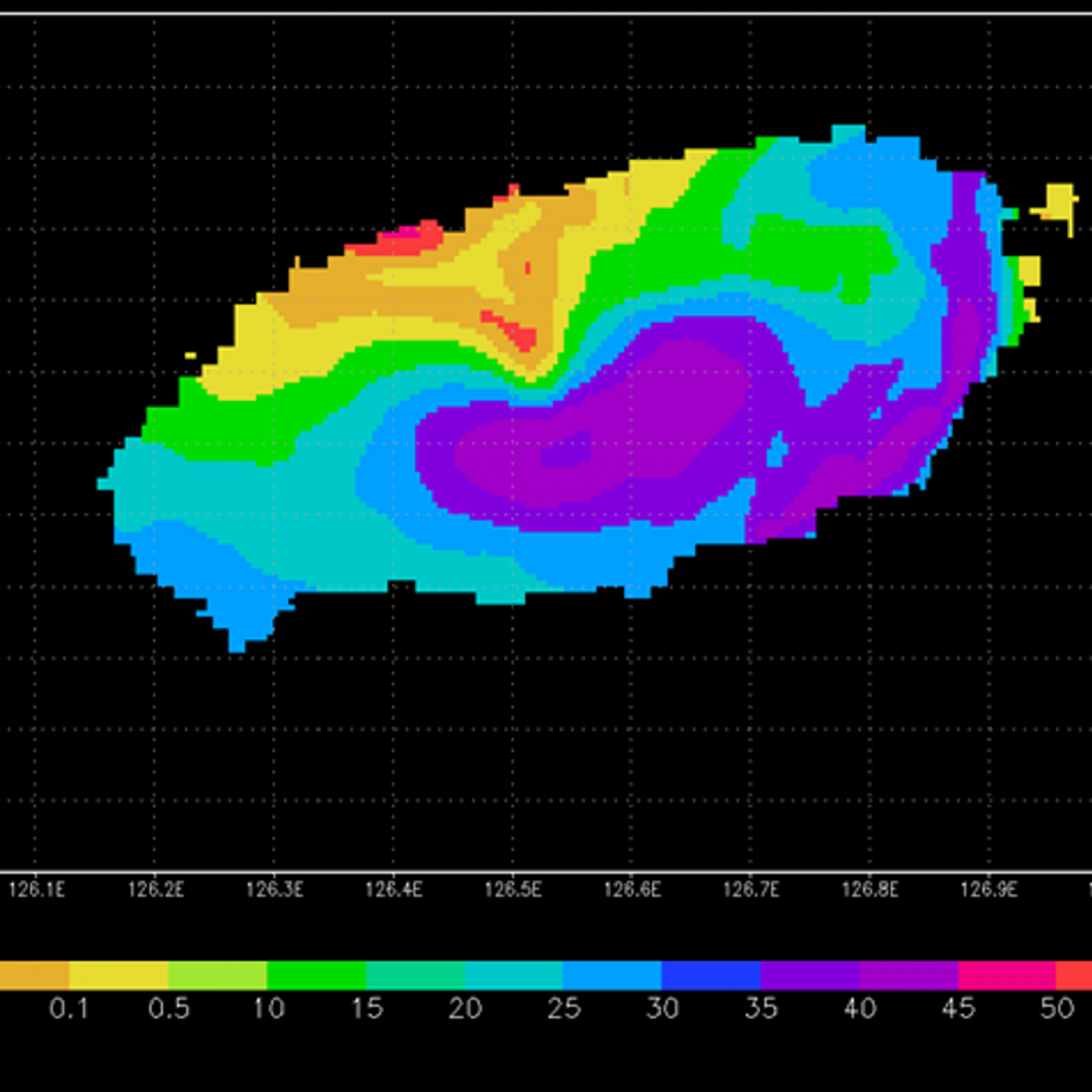Image resolution: width=1092 pixels, height=1092 pixels.
Task: Click the 126.6E longitude axis label
Action: 633,889
